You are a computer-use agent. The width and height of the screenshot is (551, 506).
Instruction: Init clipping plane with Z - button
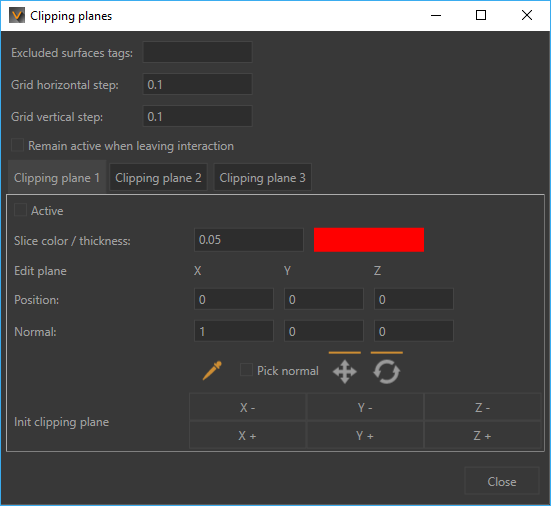482,407
